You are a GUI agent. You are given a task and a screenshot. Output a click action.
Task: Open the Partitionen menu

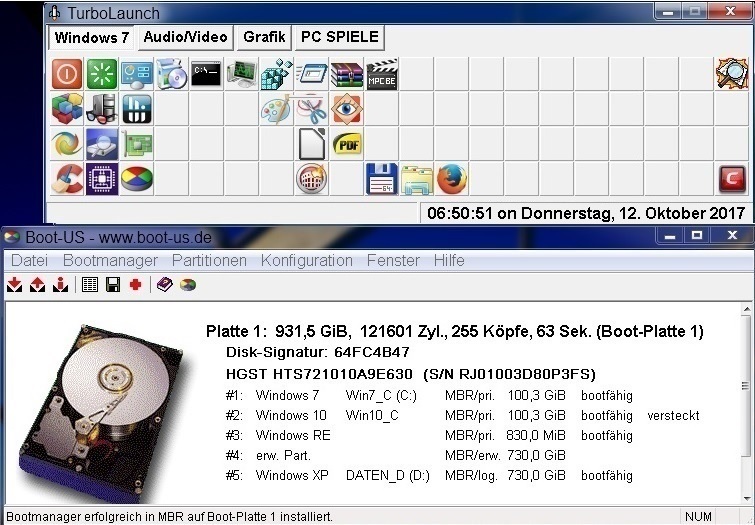coord(209,261)
